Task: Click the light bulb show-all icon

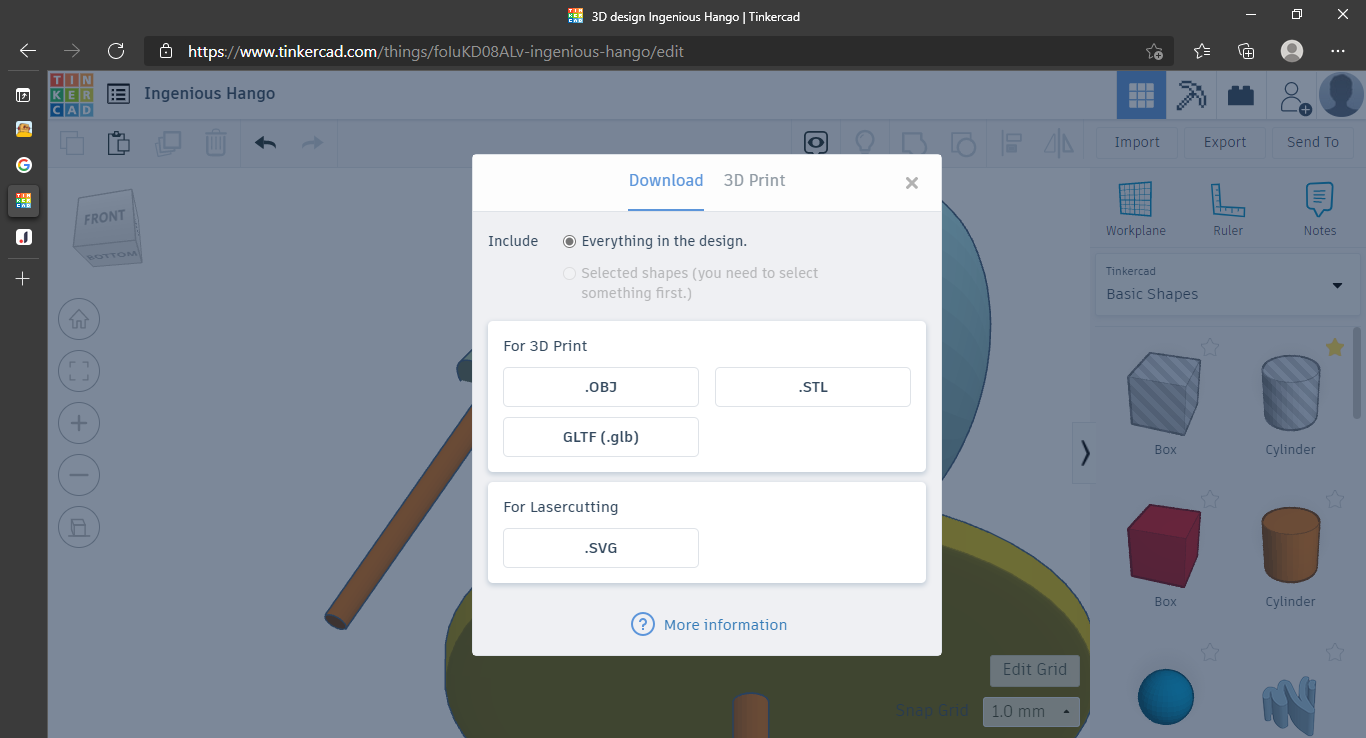Action: coord(865,143)
